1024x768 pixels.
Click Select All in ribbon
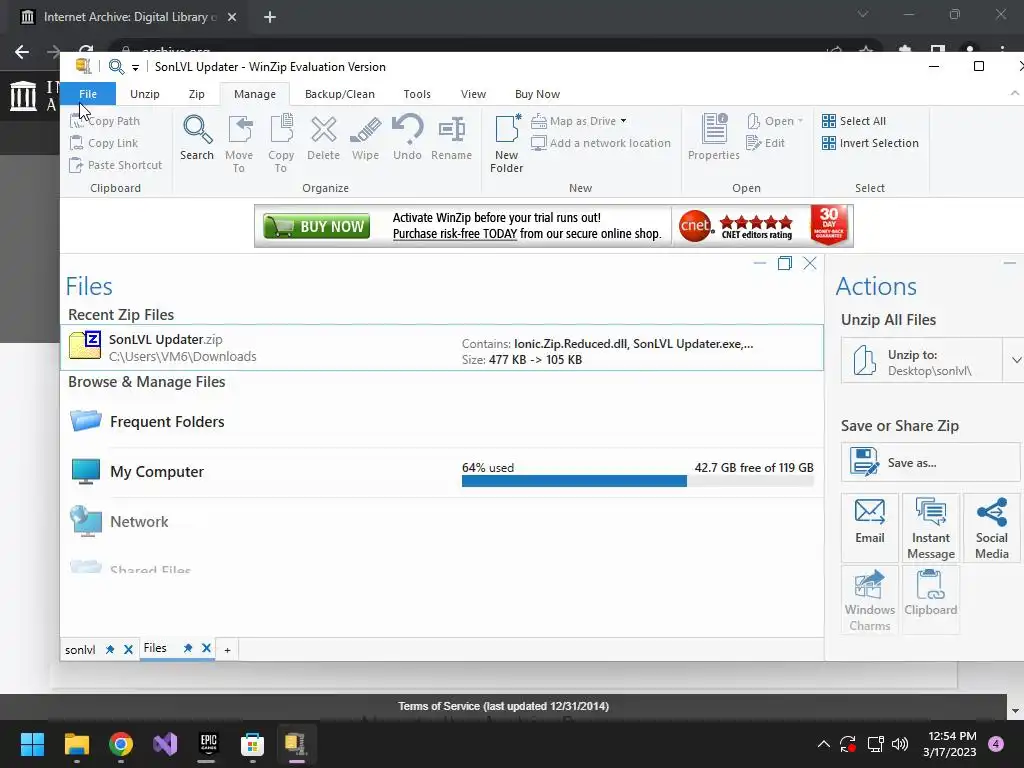click(x=854, y=121)
